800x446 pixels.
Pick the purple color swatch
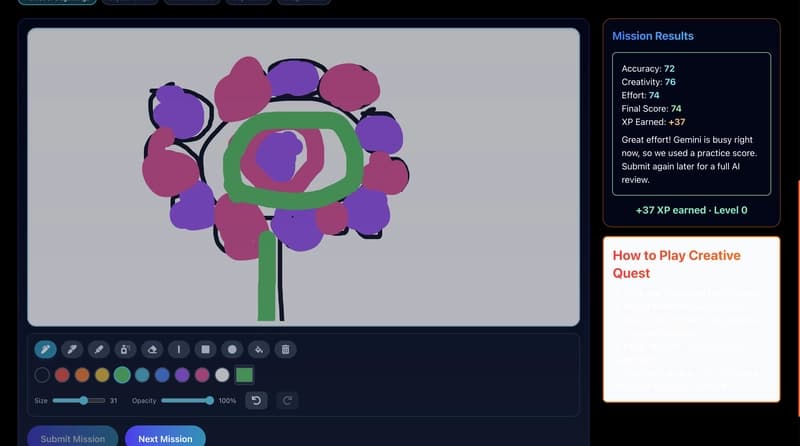coord(182,375)
